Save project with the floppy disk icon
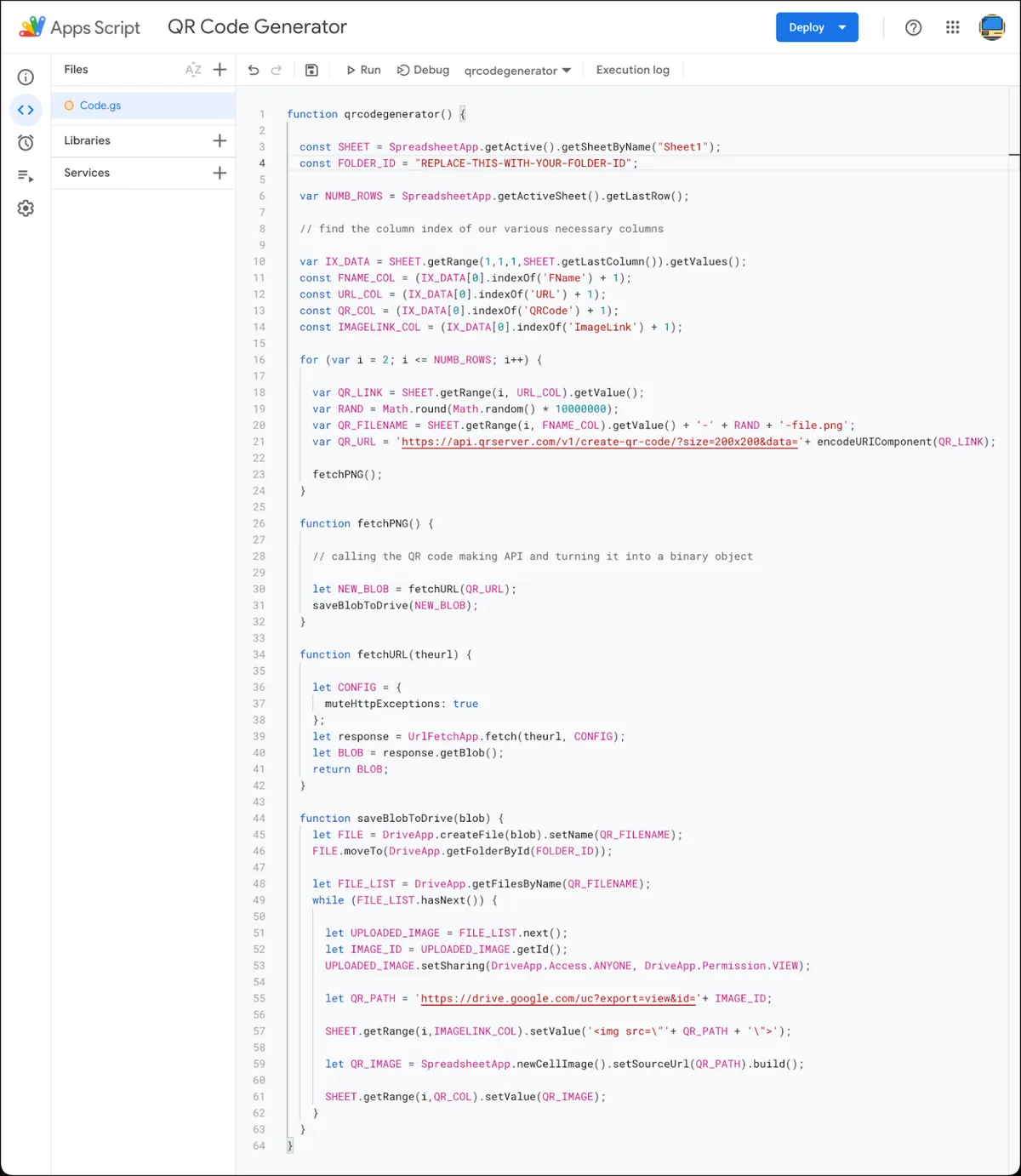Viewport: 1021px width, 1176px height. pyautogui.click(x=311, y=70)
